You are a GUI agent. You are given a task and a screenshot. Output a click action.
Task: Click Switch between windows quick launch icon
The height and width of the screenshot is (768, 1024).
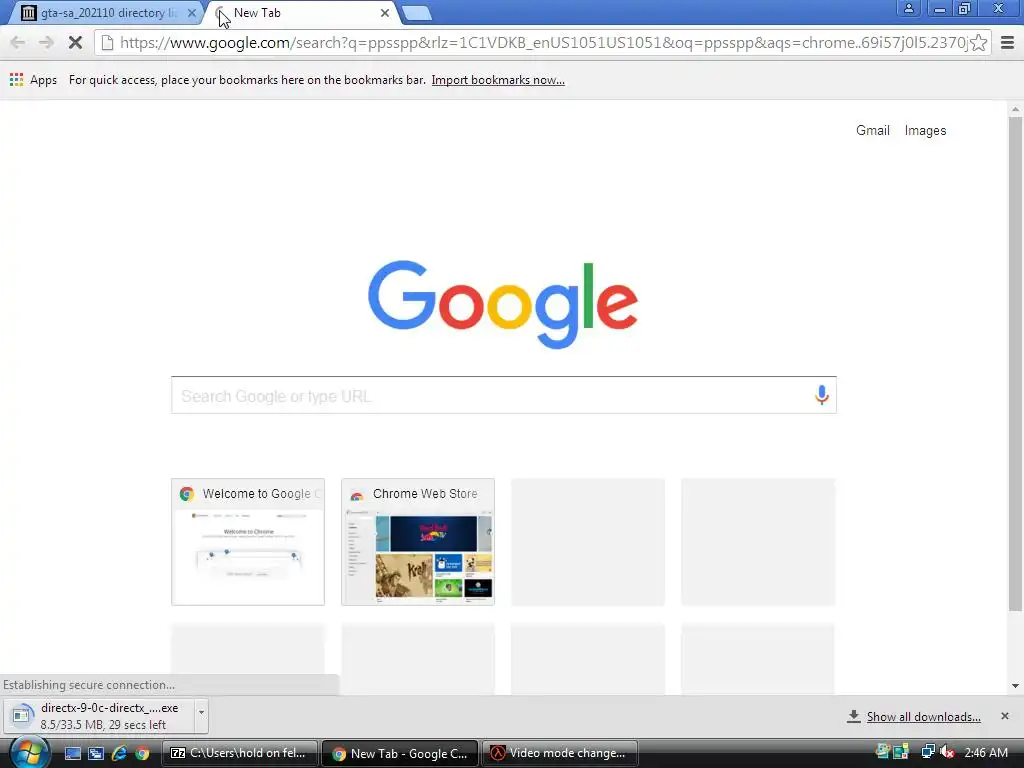[96, 754]
